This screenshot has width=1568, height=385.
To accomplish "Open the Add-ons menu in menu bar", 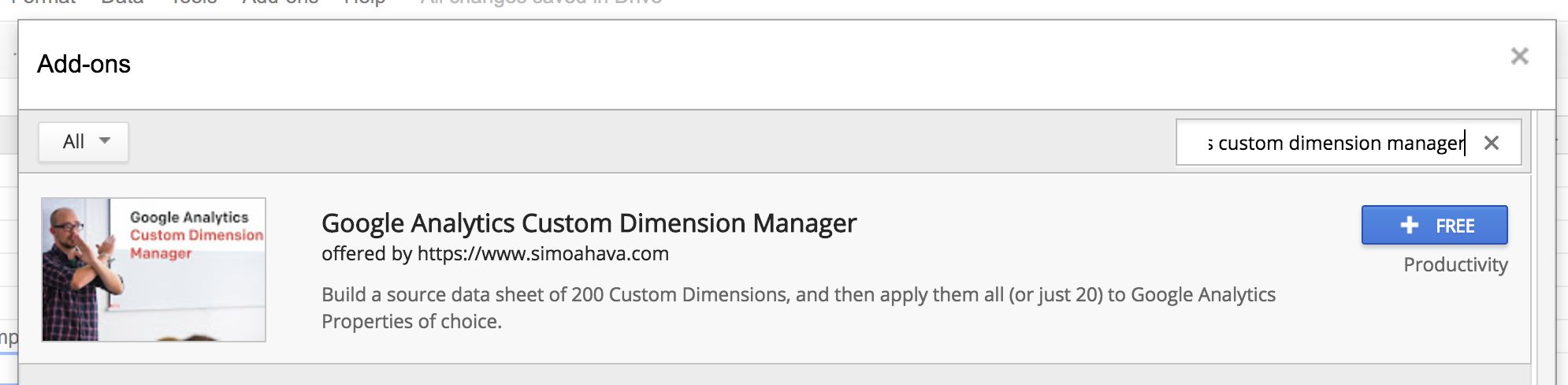I will (x=281, y=2).
